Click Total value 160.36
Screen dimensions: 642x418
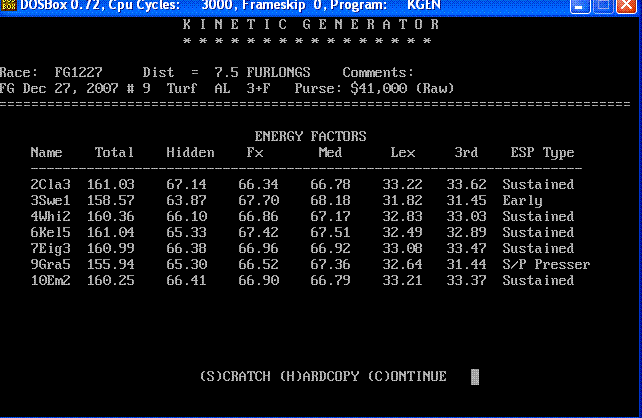click(111, 216)
